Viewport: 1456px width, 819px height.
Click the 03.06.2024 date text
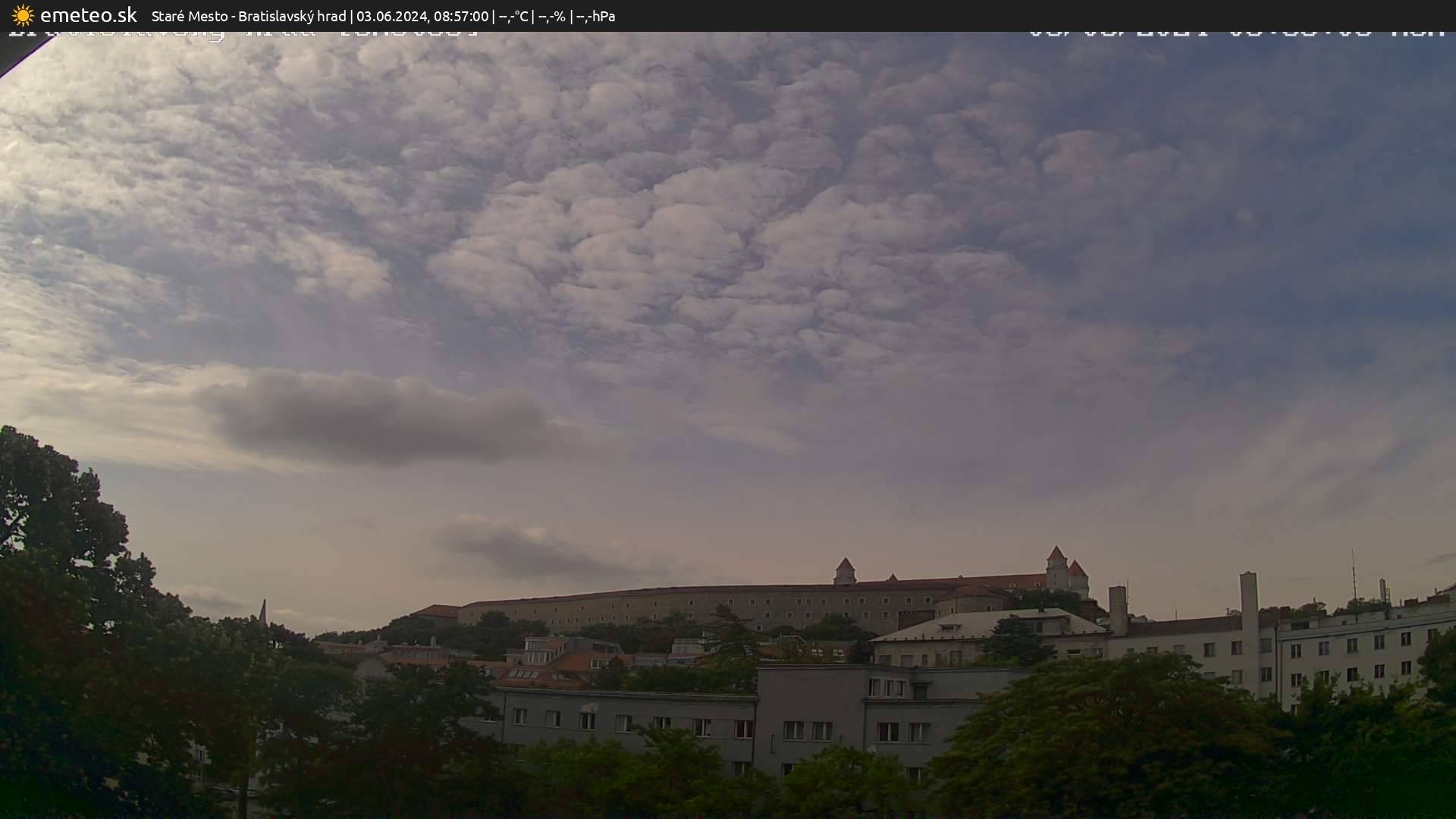[391, 16]
